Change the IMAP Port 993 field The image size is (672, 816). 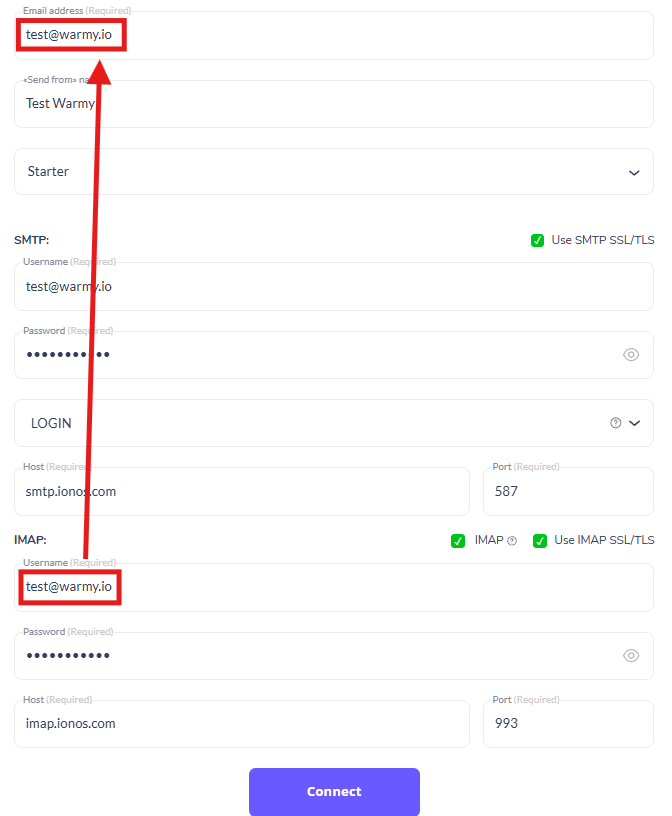click(x=568, y=724)
